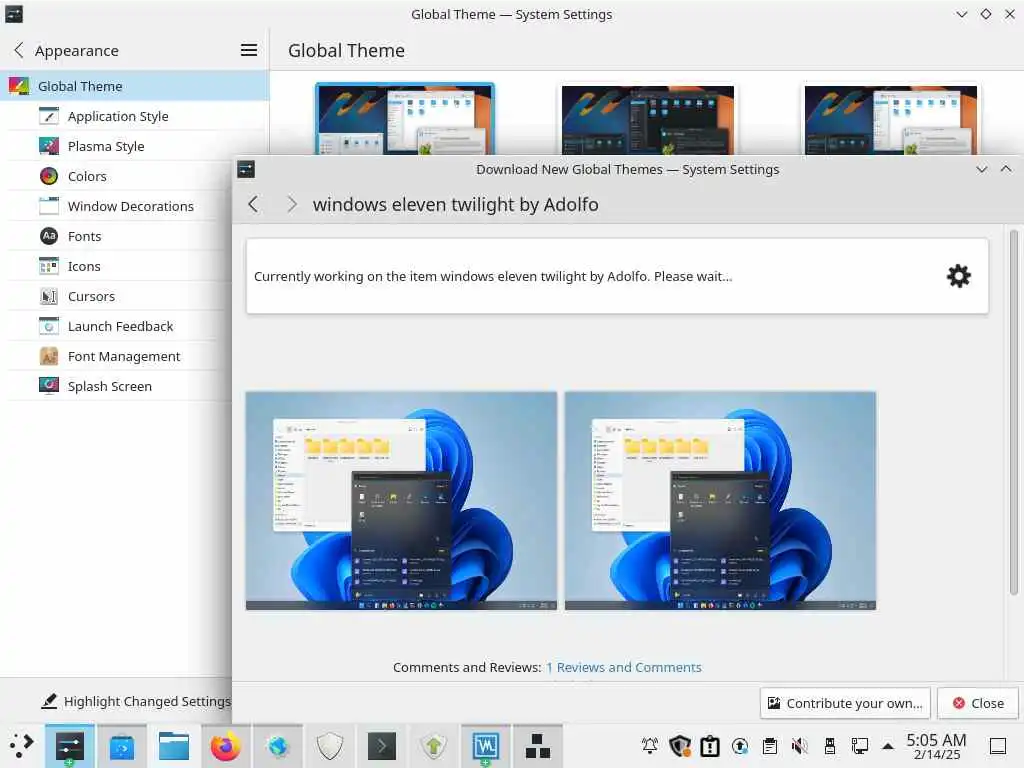Select the dark Breeze theme thumbnail
Image resolution: width=1024 pixels, height=768 pixels.
coord(648,120)
